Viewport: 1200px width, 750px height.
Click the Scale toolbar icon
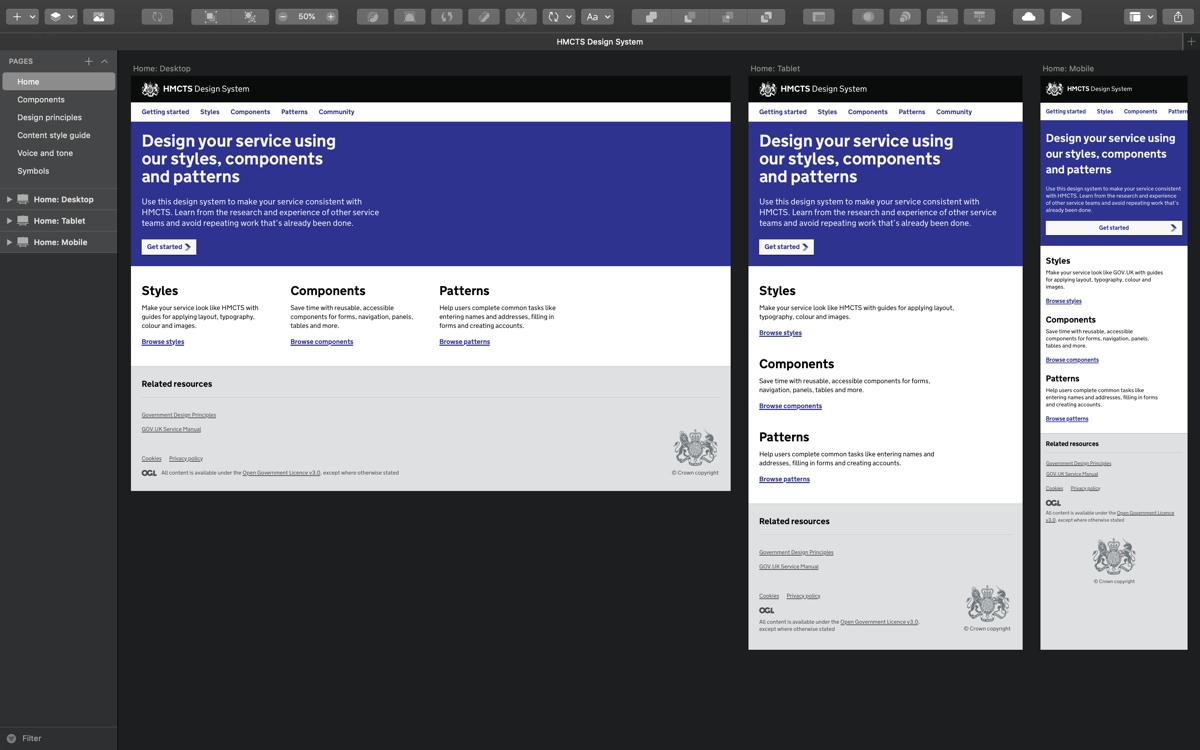[x=905, y=17]
